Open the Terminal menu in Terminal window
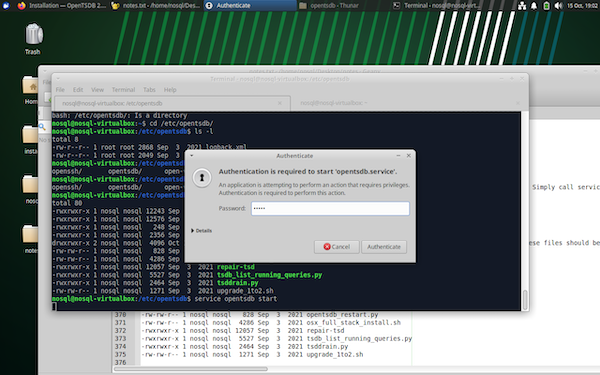The image size is (600, 375). tap(123, 90)
